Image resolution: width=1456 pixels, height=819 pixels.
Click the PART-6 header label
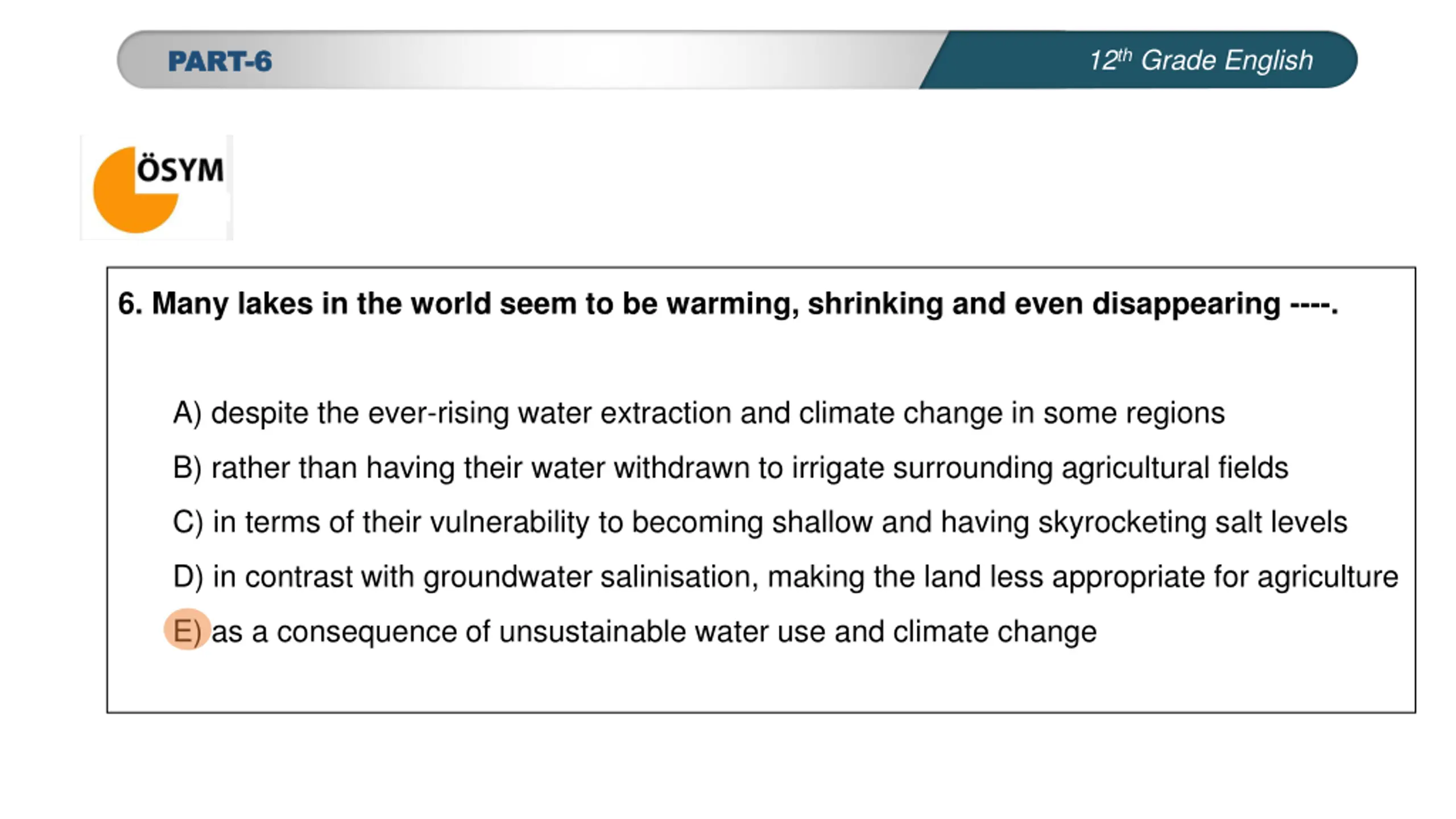[220, 61]
